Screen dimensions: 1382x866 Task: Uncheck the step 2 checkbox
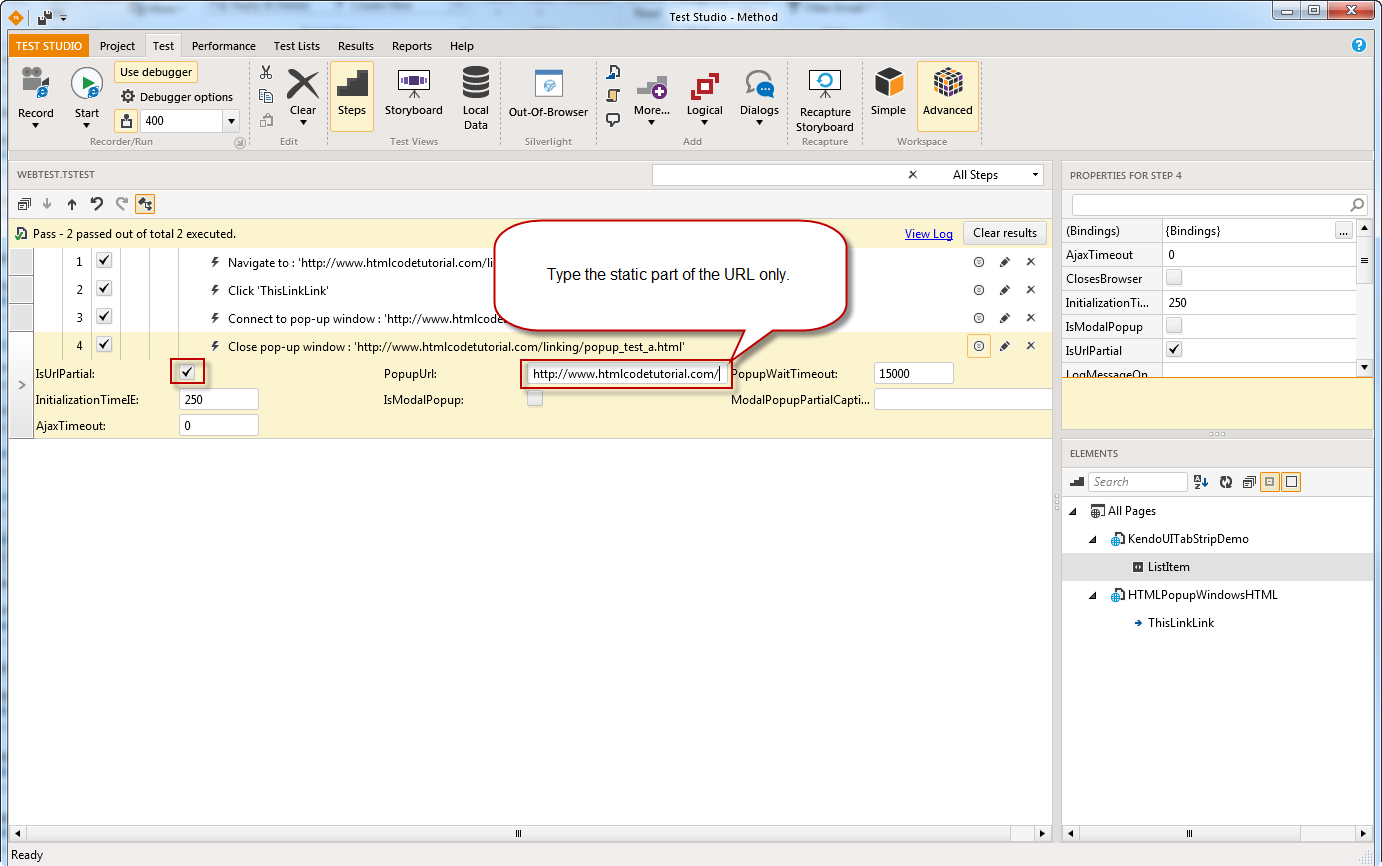[104, 289]
